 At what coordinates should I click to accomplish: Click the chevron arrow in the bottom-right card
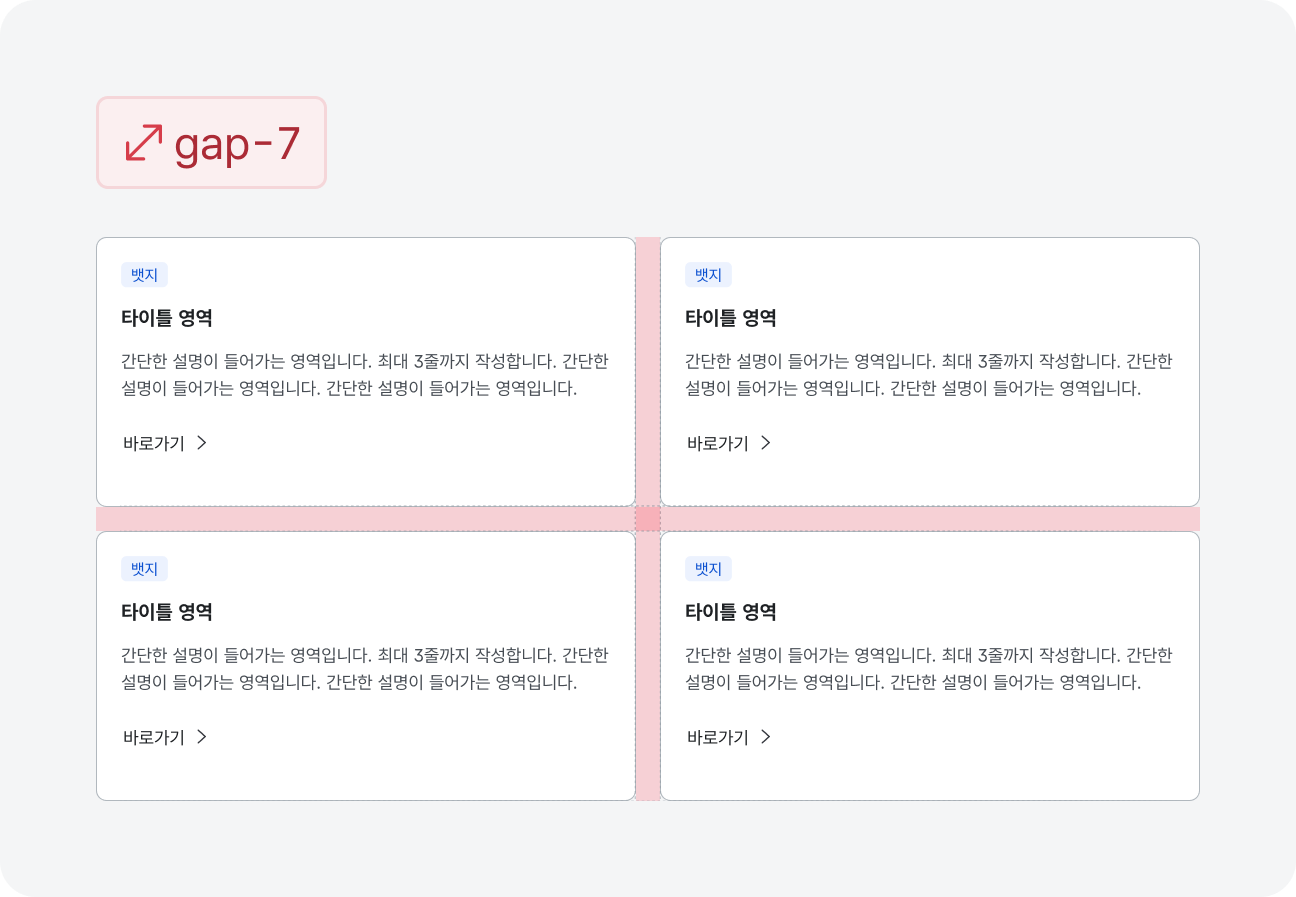tap(765, 737)
